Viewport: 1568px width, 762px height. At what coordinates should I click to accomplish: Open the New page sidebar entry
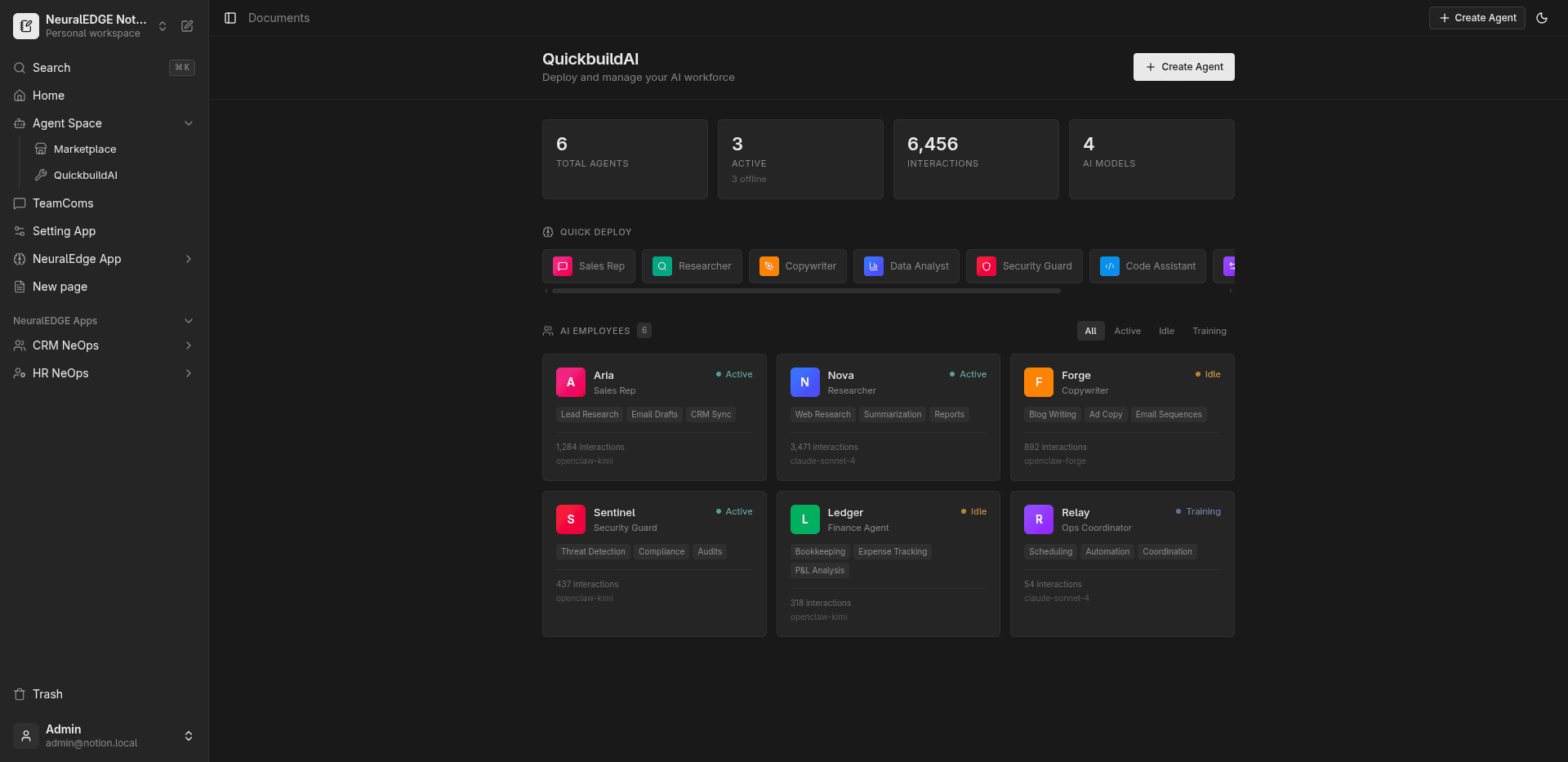click(x=58, y=287)
